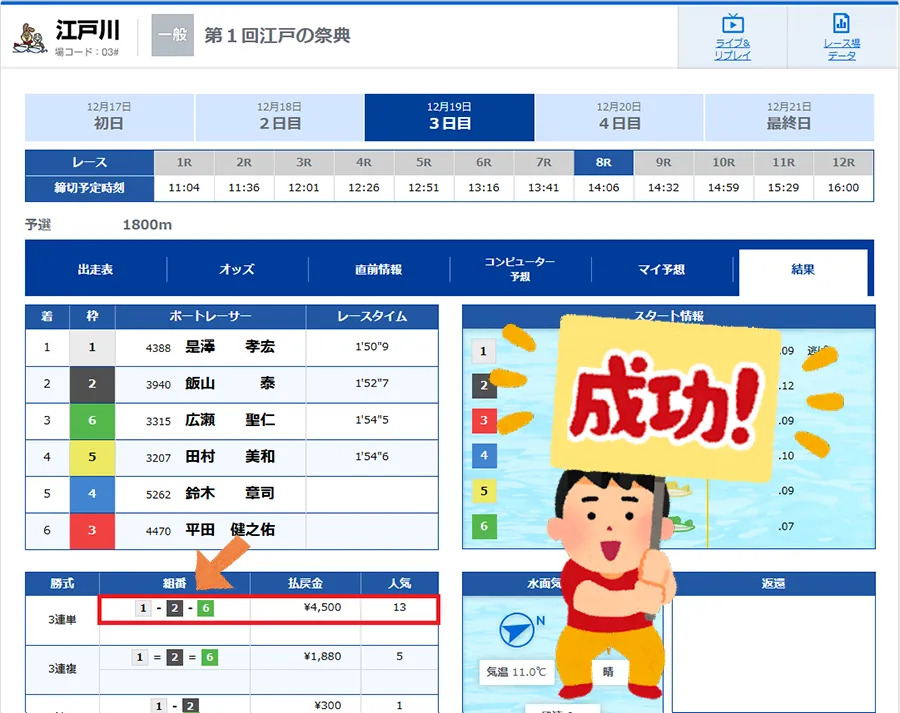
Task: Click racer name 飯山 泰
Action: [230, 384]
